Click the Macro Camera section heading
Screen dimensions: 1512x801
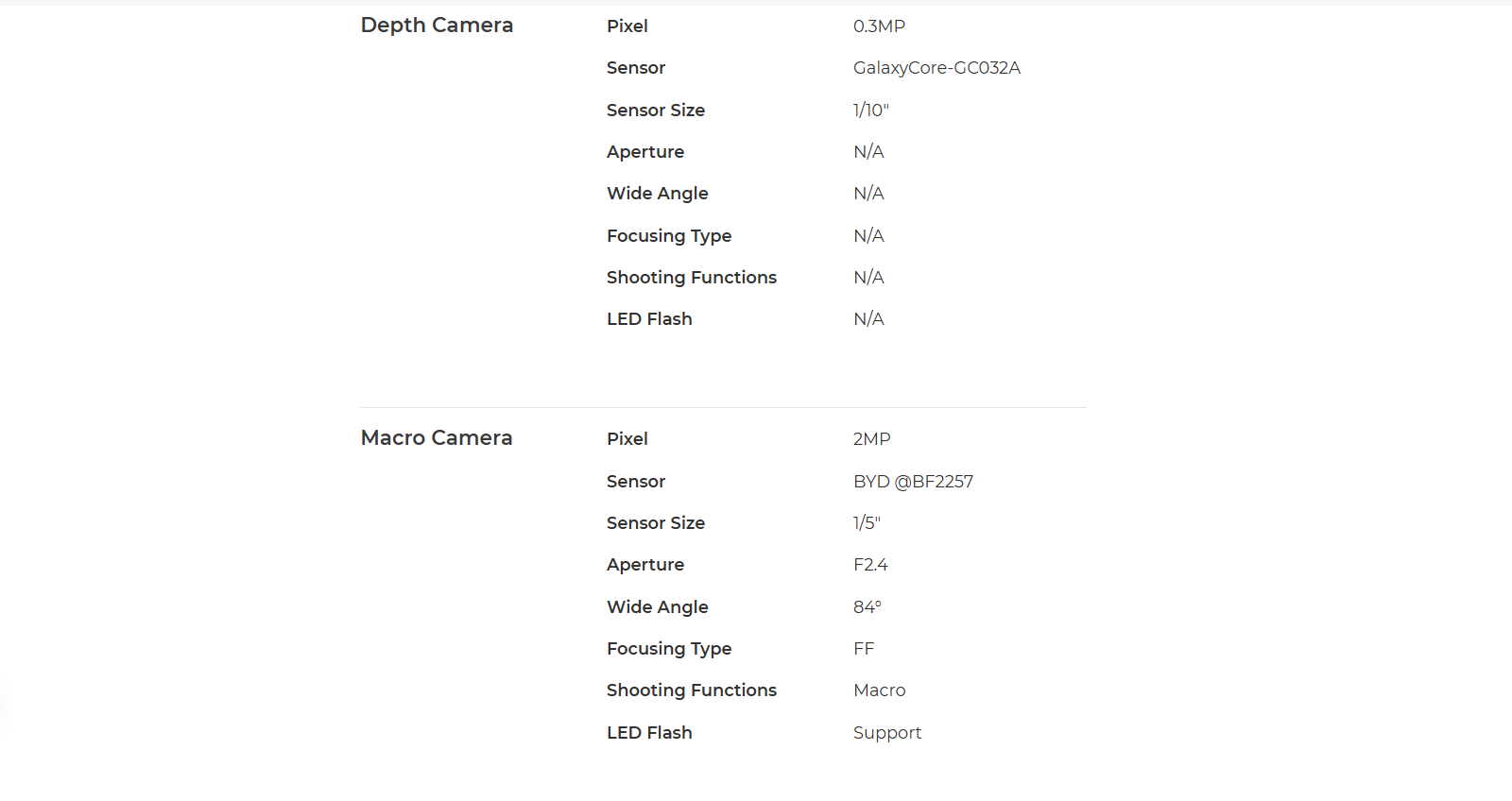coord(437,438)
